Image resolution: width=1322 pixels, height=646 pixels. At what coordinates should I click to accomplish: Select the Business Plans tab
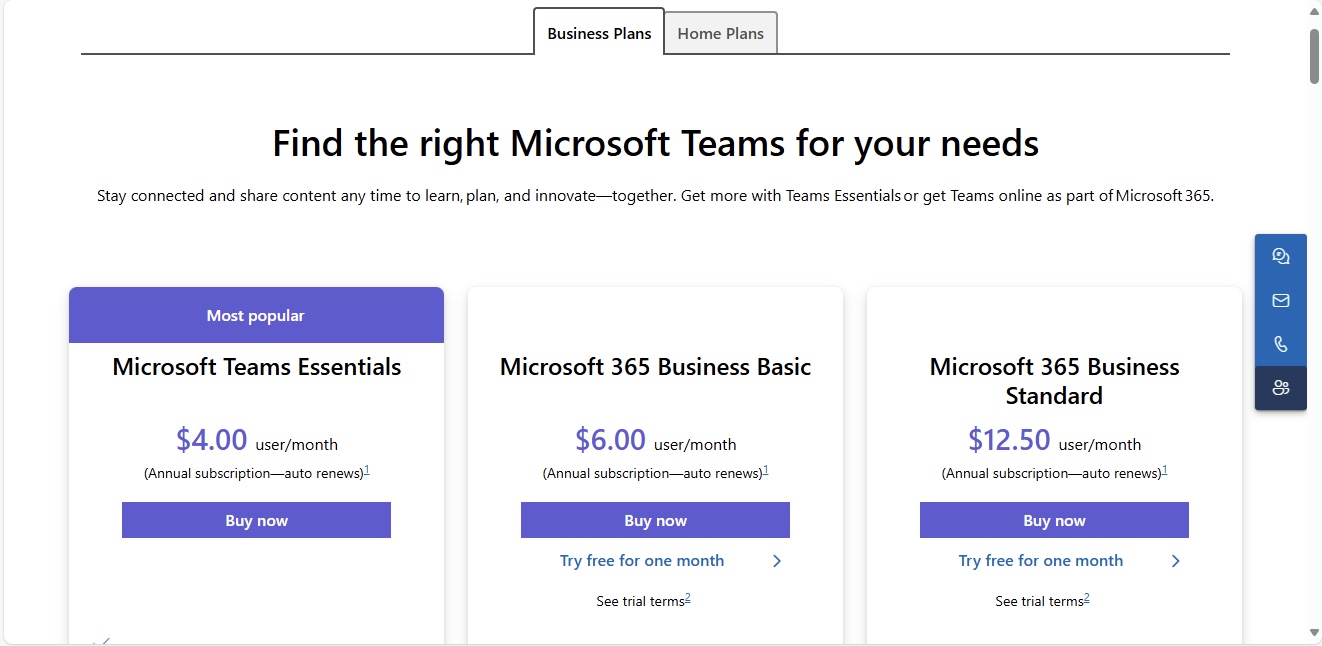tap(599, 33)
